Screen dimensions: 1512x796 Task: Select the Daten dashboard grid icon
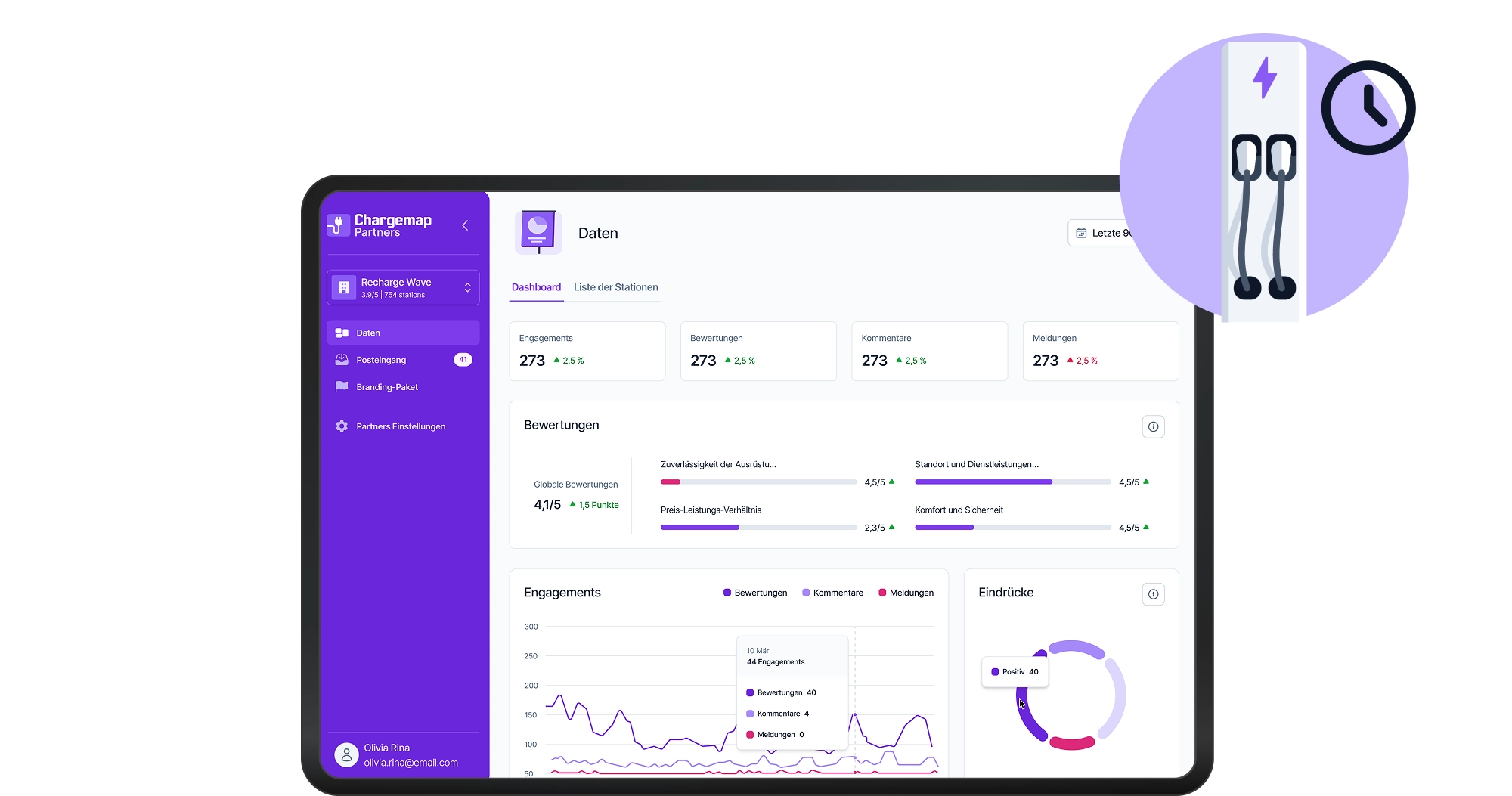(x=342, y=332)
